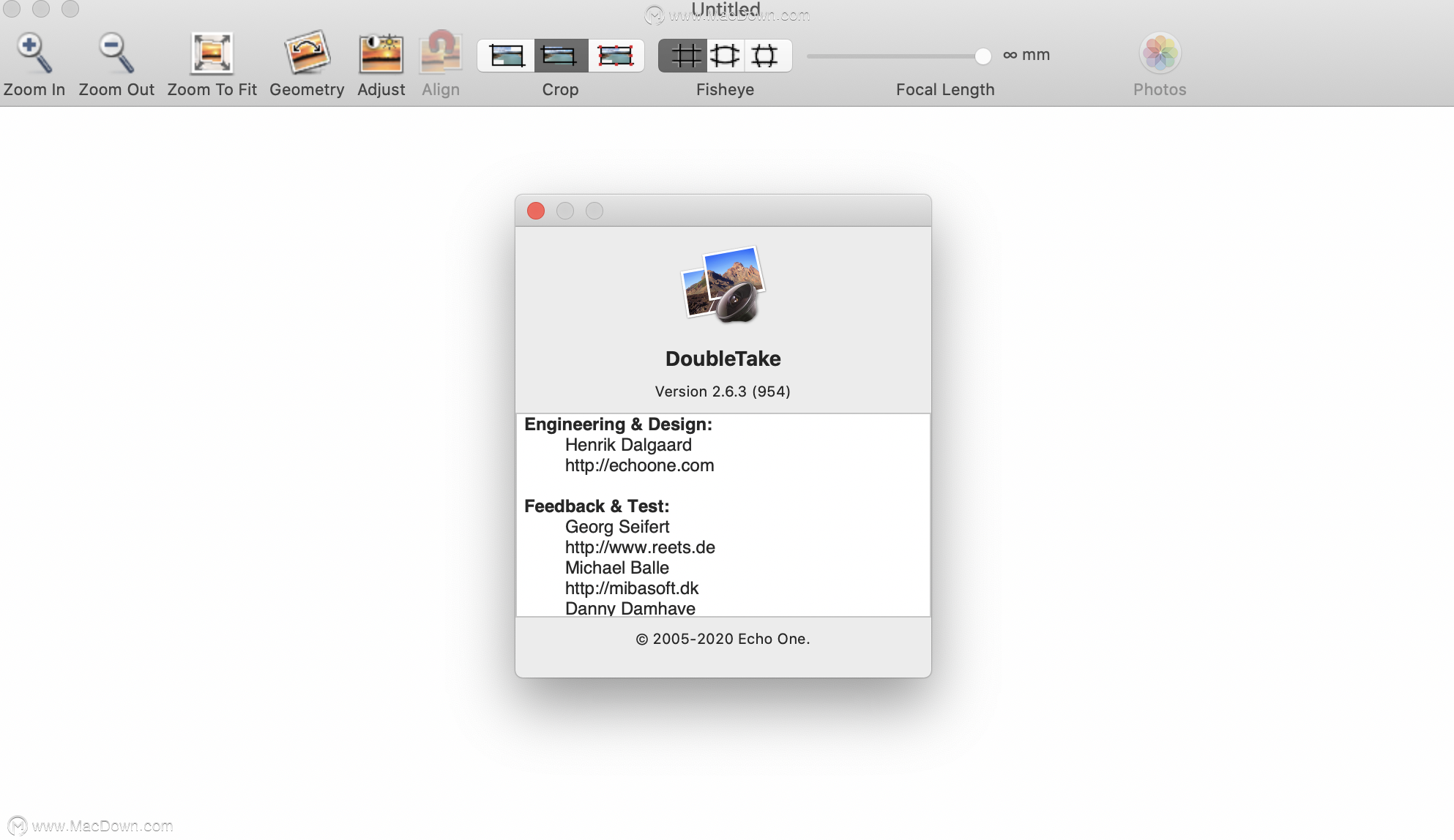Select the third Crop mode with red markers
This screenshot has width=1454, height=840.
(x=616, y=56)
